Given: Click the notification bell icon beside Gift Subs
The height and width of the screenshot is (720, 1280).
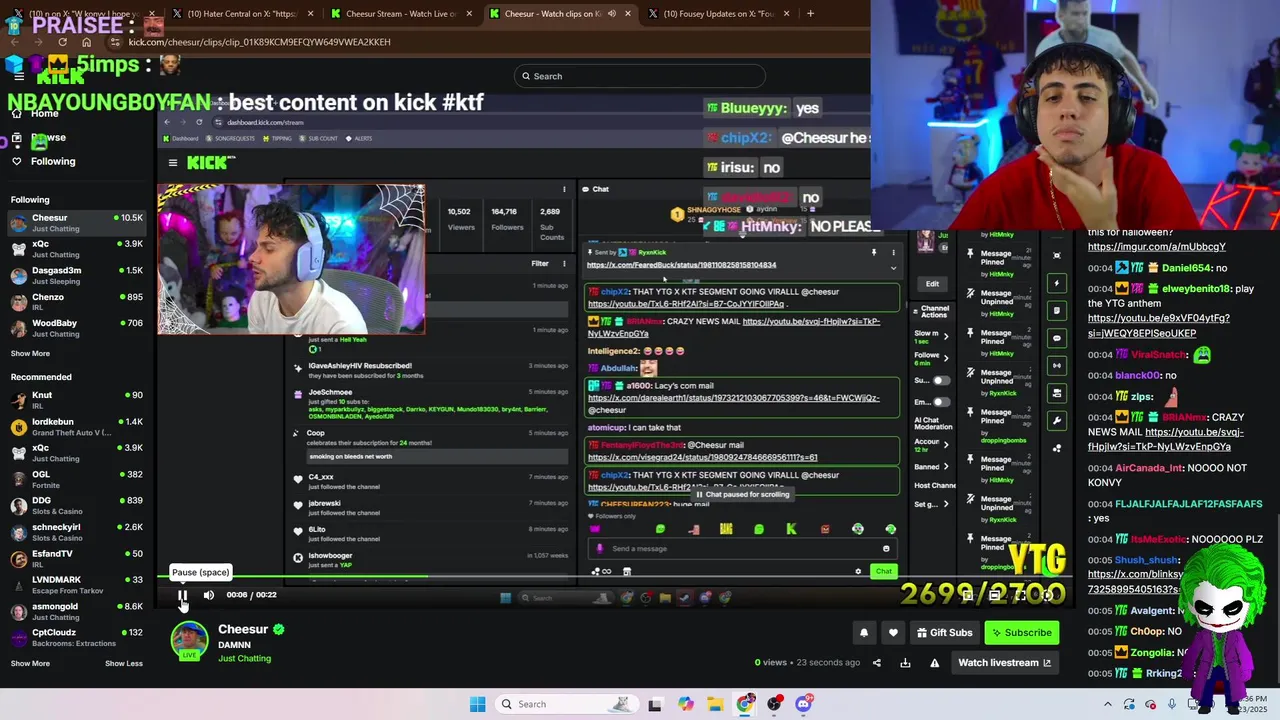Looking at the screenshot, I should tap(864, 632).
